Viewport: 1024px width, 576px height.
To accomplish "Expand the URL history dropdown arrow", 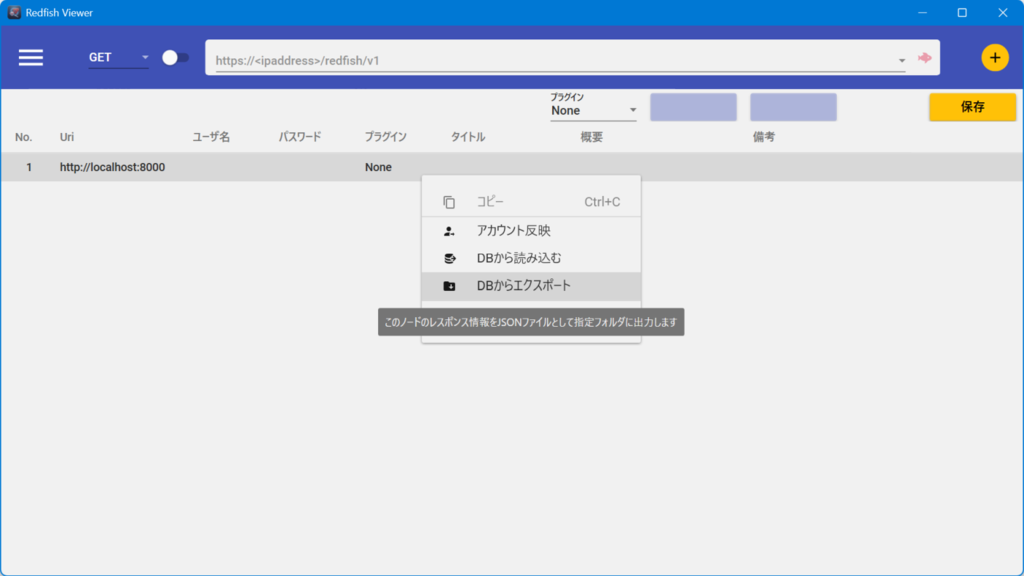I will [x=902, y=60].
